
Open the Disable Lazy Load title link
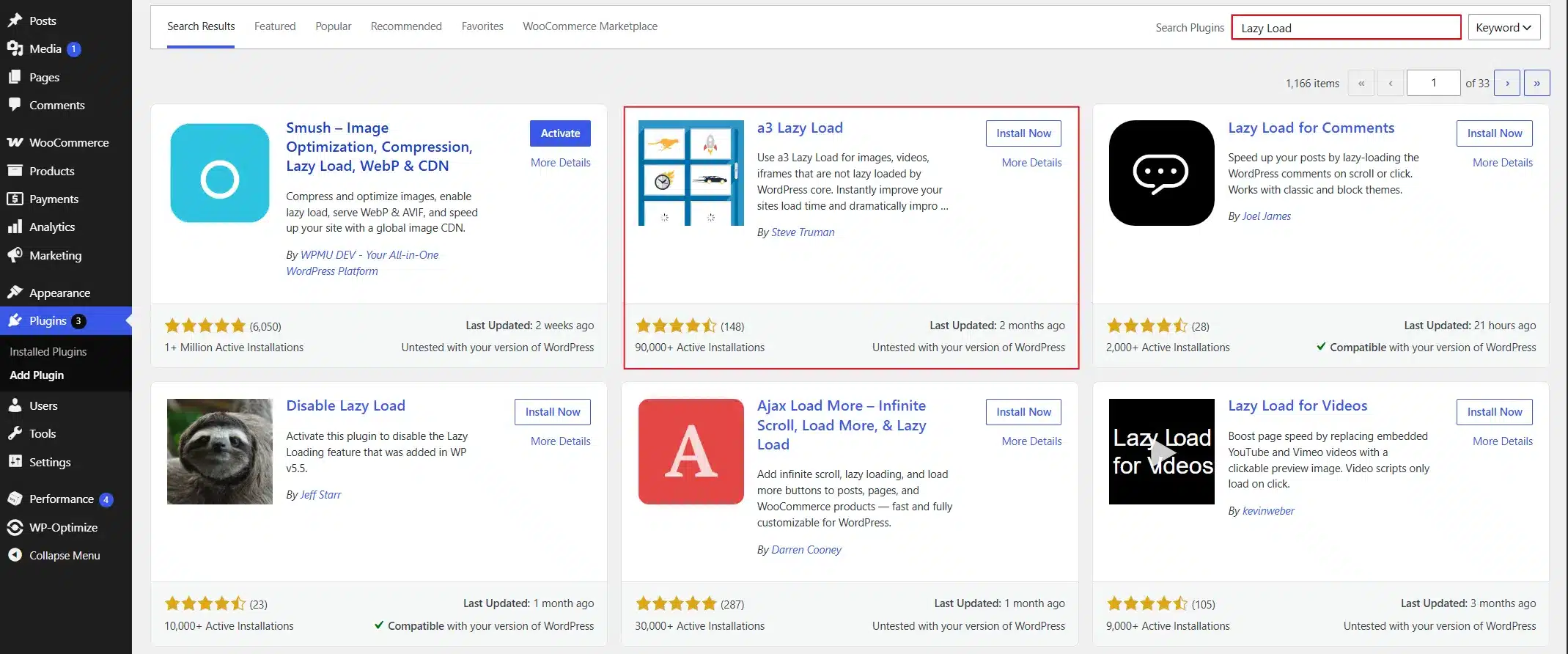coord(345,405)
